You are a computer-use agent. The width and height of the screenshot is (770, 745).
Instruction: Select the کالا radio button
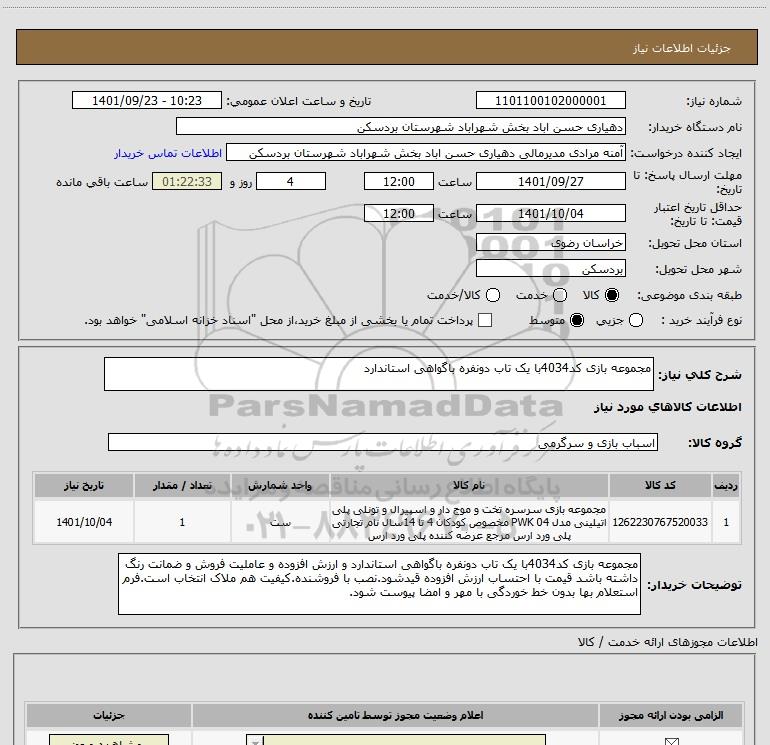pos(612,295)
